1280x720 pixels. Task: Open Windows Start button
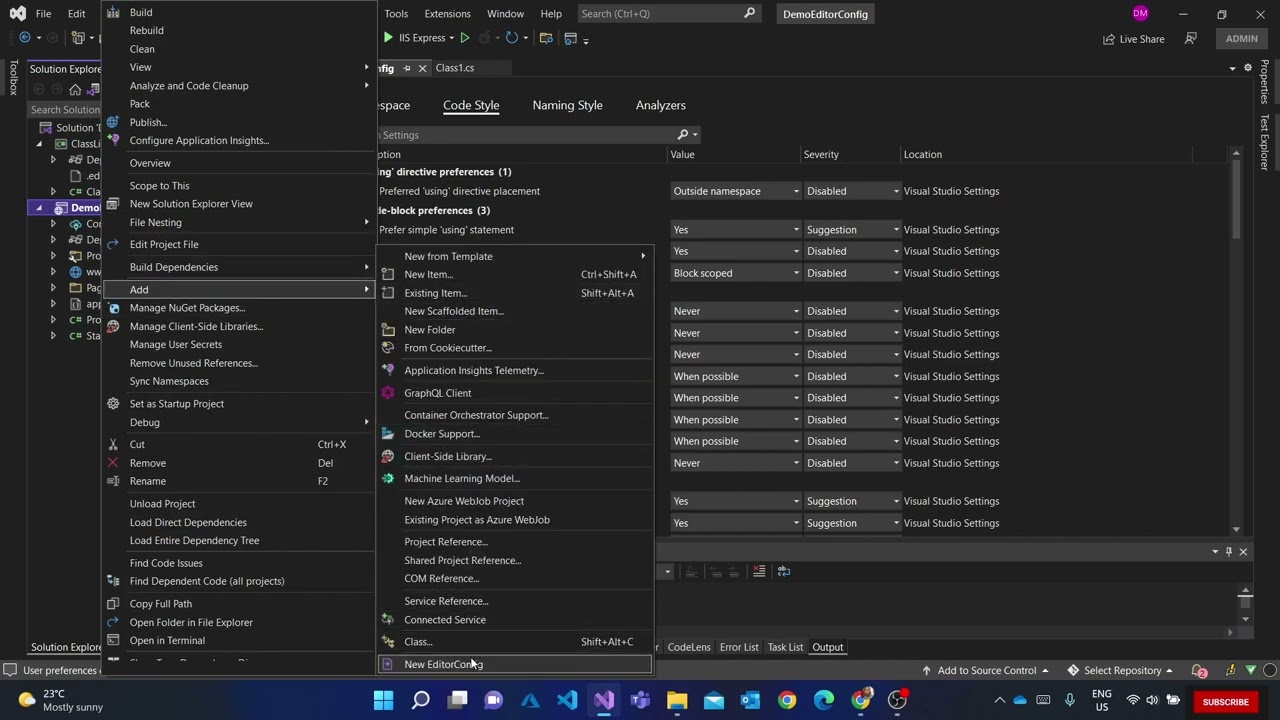click(384, 700)
